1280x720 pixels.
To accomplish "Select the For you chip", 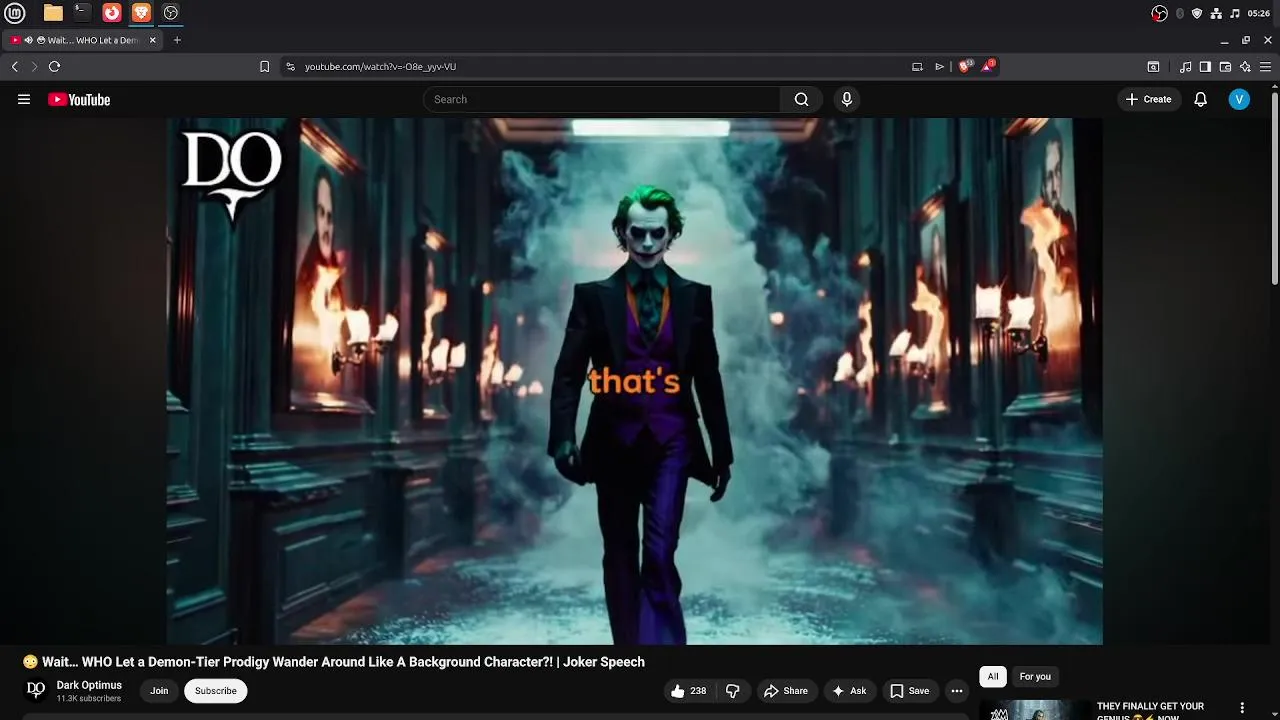I will pos(1035,677).
